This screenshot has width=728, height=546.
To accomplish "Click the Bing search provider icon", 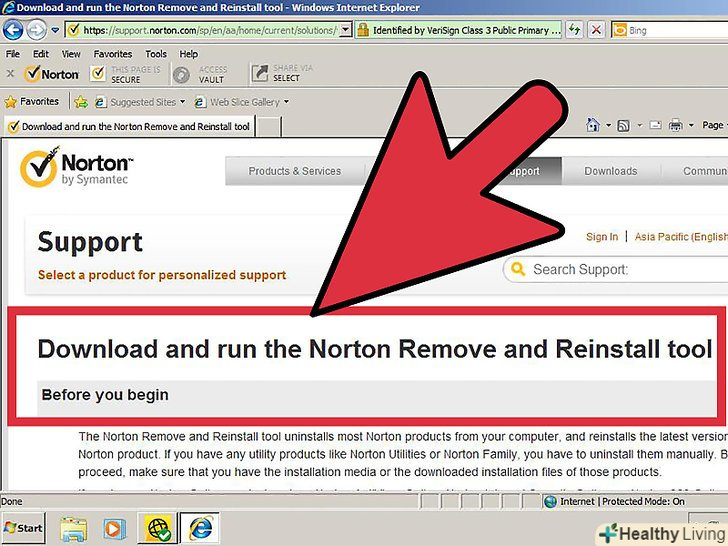I will (x=620, y=30).
